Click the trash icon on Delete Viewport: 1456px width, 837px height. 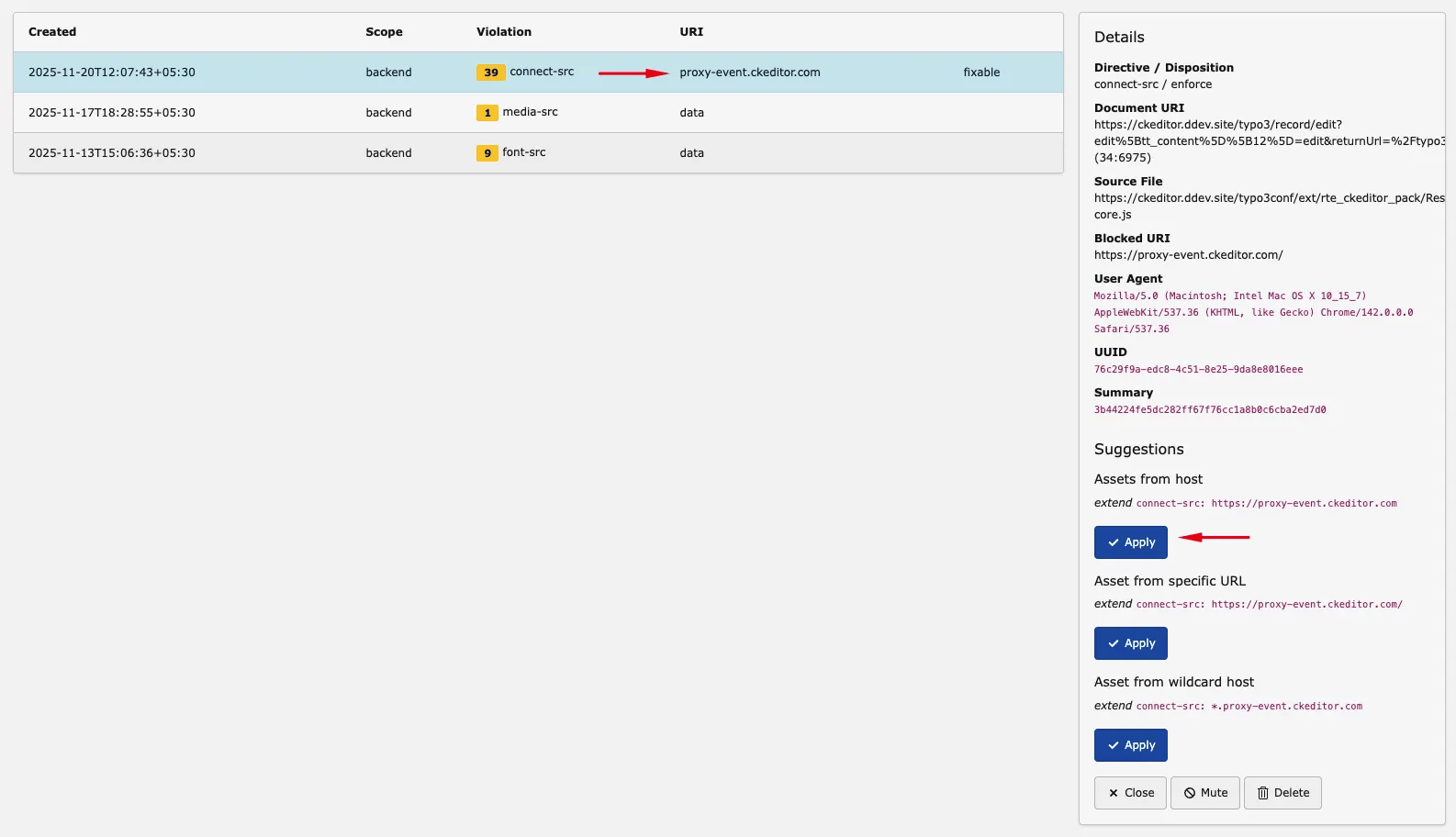tap(1263, 793)
